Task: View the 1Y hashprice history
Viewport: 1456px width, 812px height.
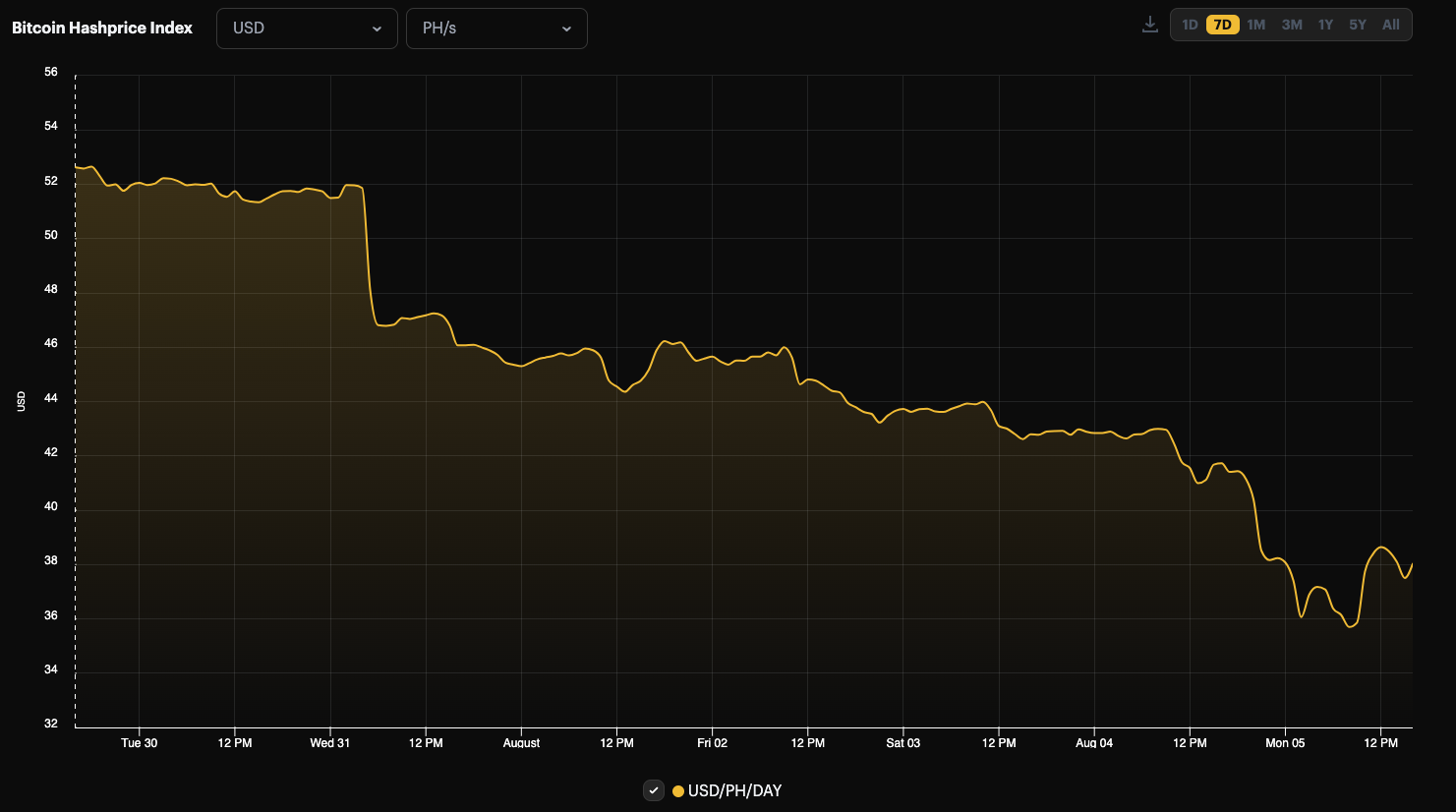Action: [x=1323, y=25]
